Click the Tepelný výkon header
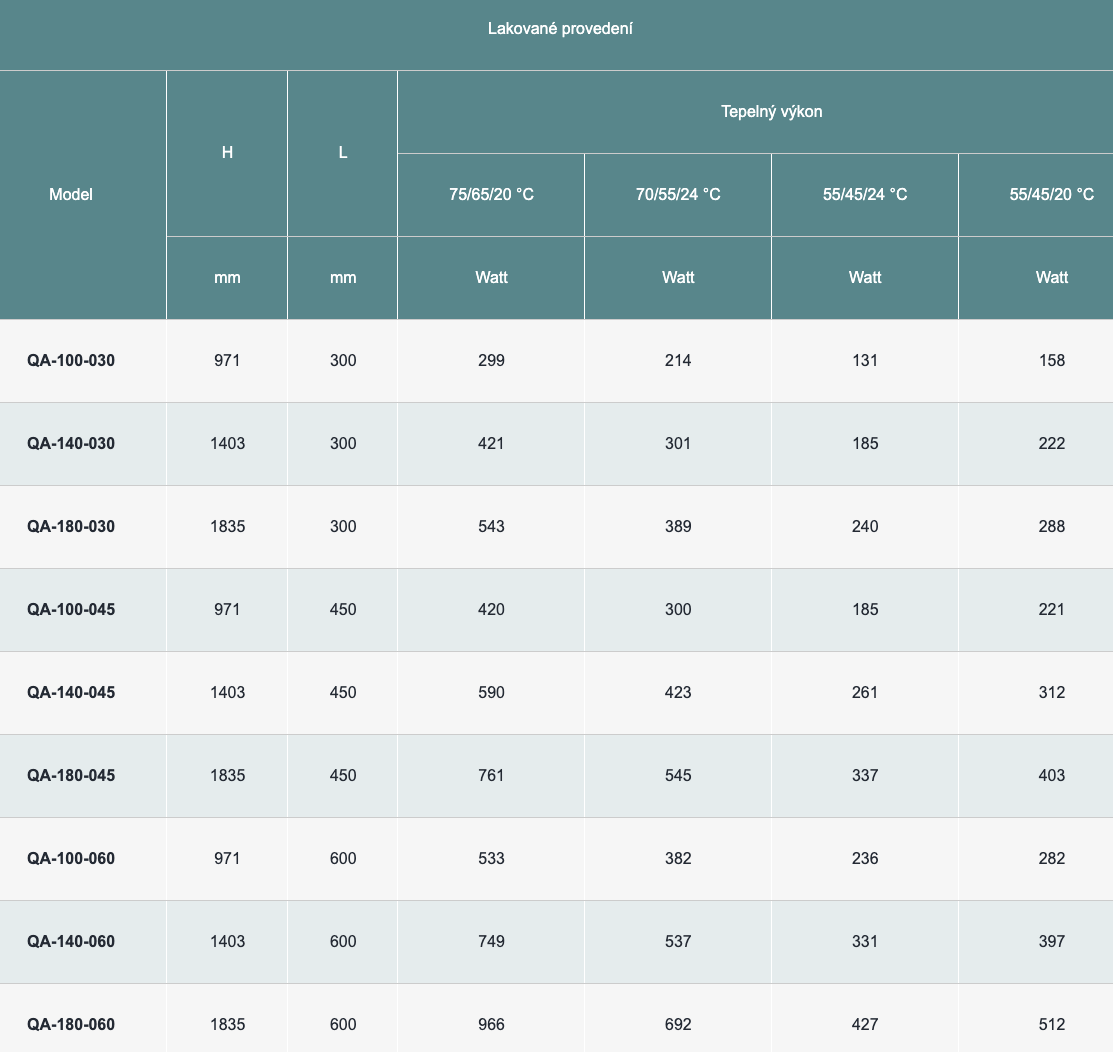This screenshot has height=1052, width=1113. pyautogui.click(x=771, y=111)
